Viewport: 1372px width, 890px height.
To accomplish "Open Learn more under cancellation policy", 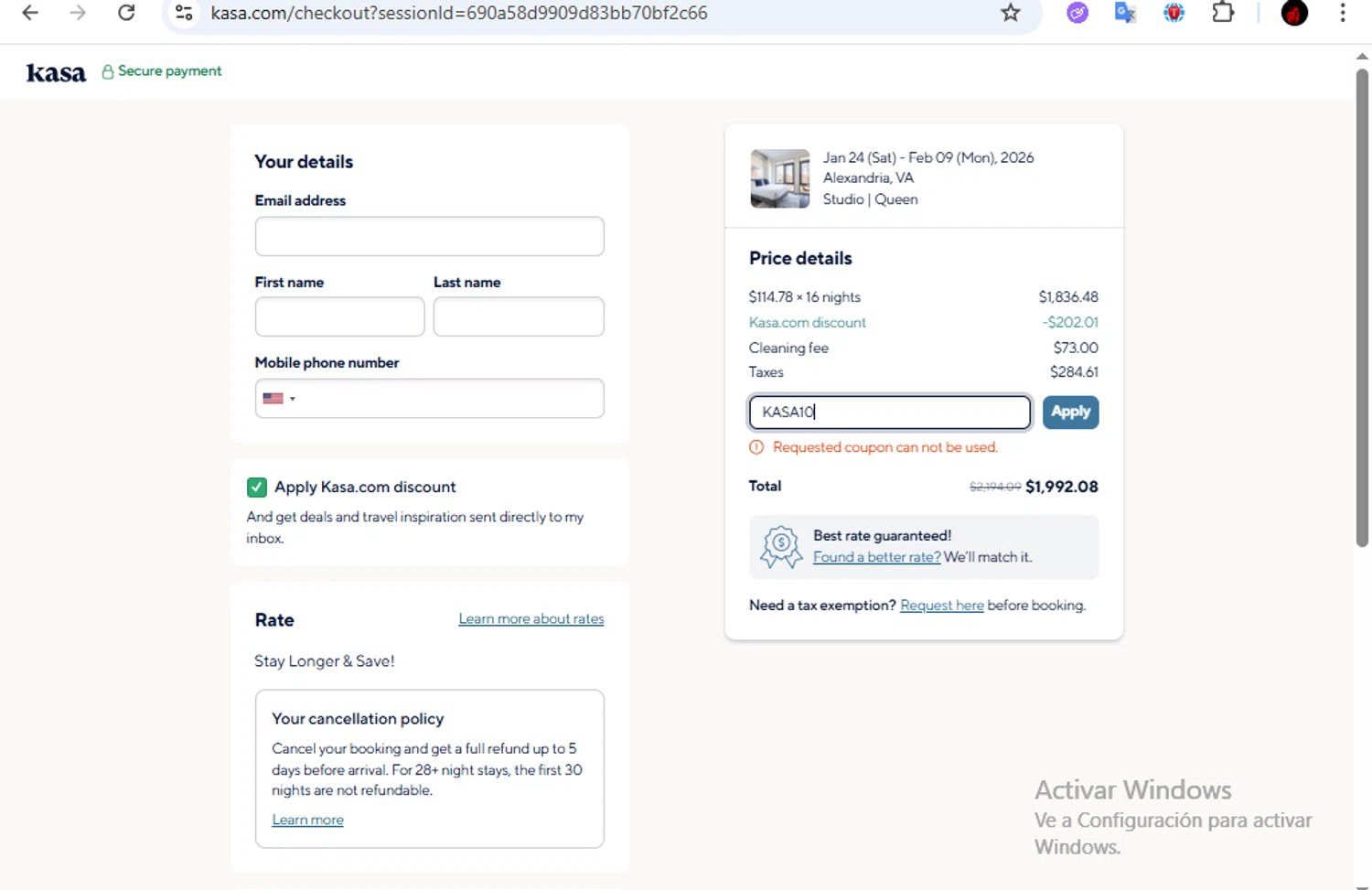I will click(x=307, y=820).
